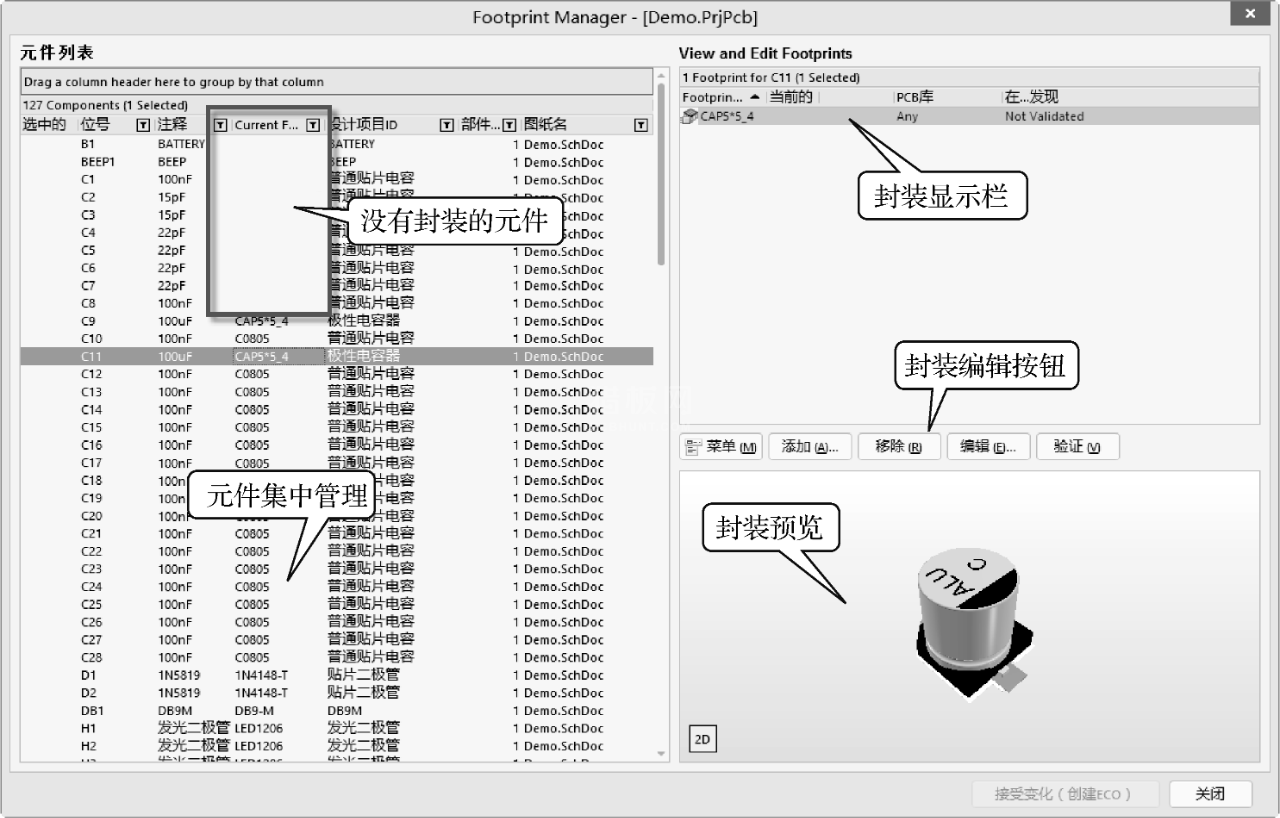The width and height of the screenshot is (1280, 818).
Task: Click the 添加 button to add a footprint
Action: [810, 445]
